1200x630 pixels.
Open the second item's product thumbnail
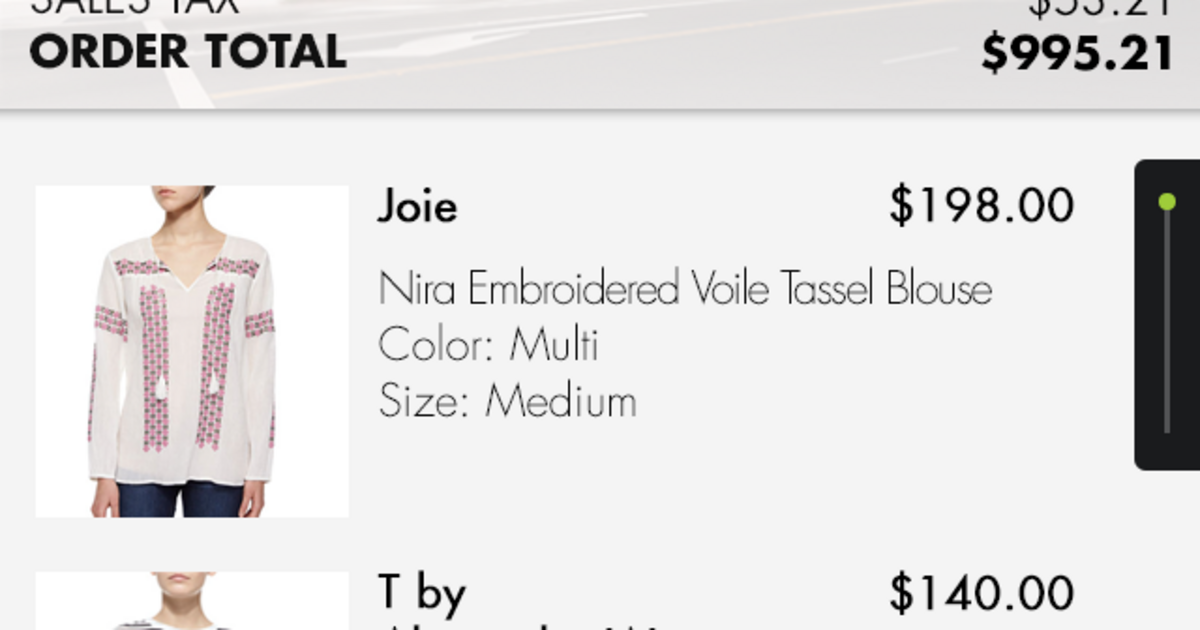pos(192,601)
